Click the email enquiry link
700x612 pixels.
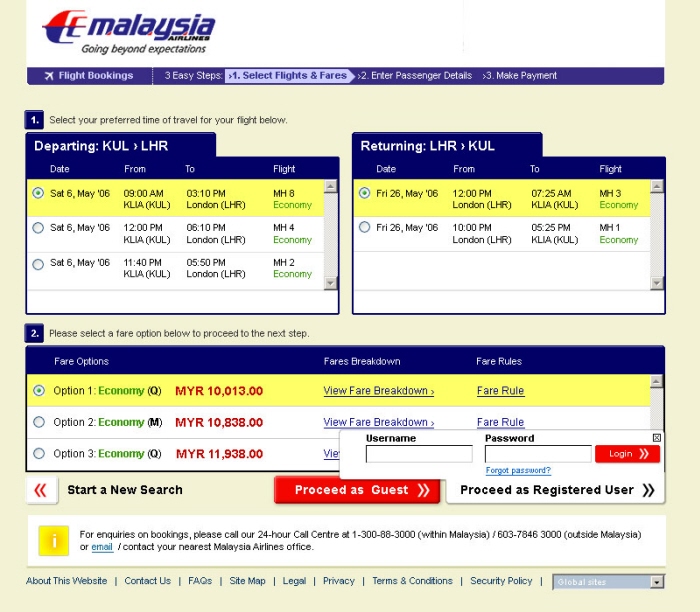coord(102,547)
